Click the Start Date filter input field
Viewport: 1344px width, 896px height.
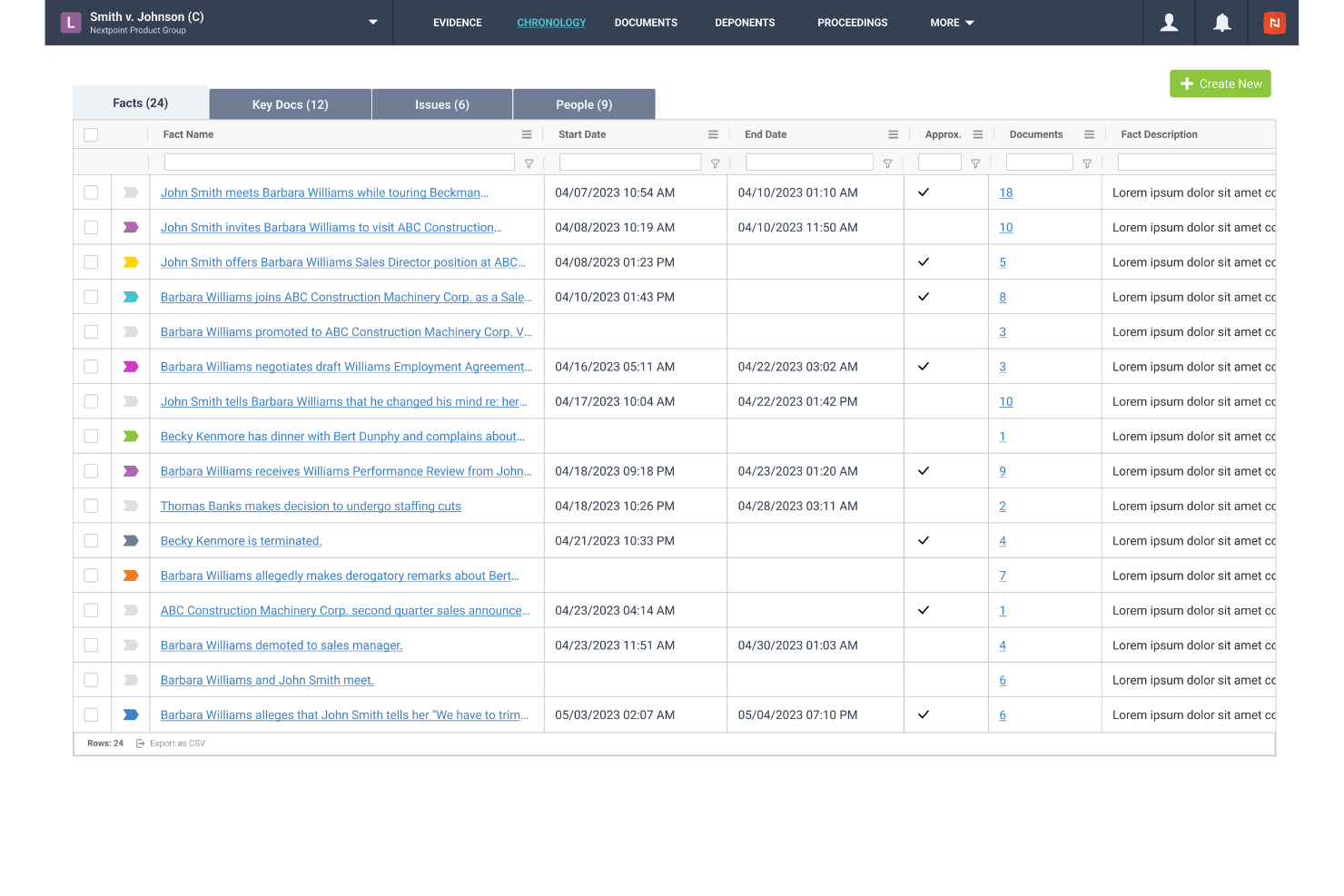[x=630, y=162]
